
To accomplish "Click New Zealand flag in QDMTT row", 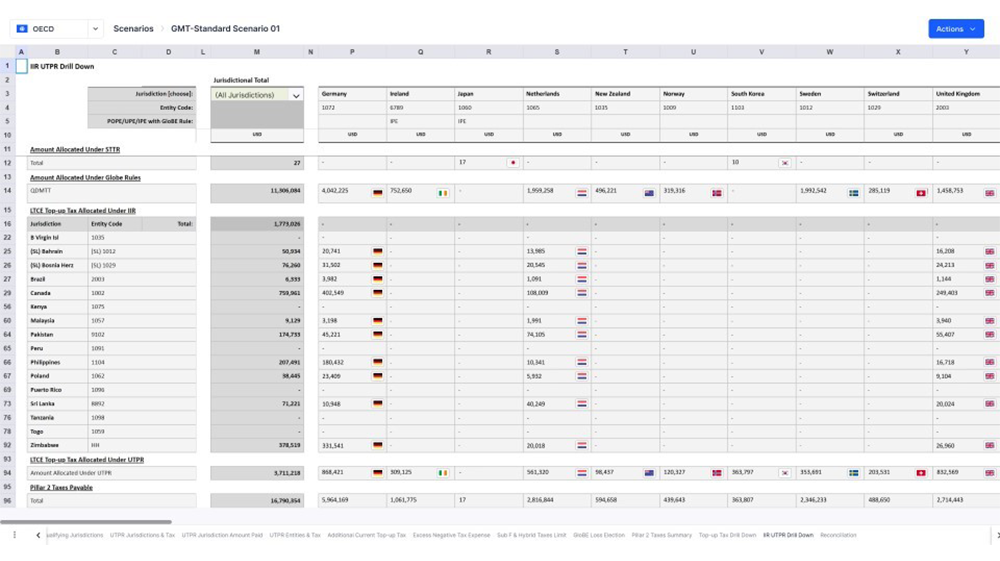I will [649, 193].
